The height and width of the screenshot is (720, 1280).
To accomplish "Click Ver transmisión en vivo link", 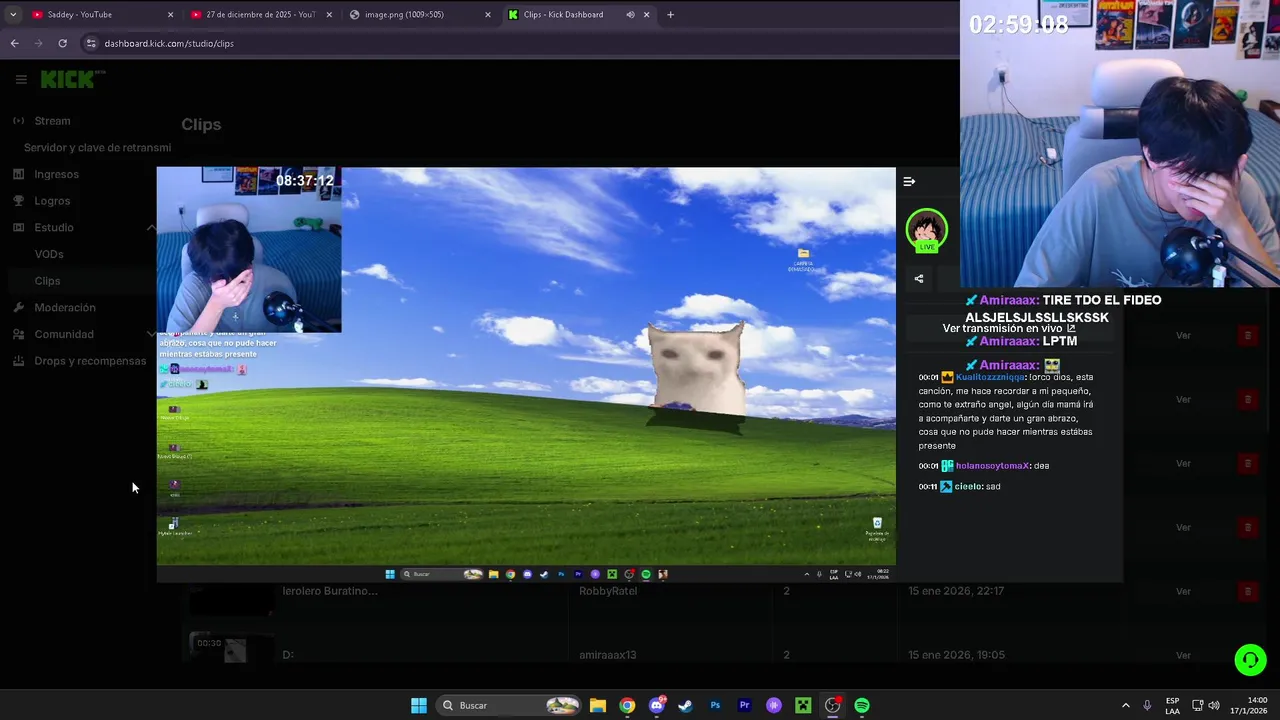I will click(1009, 328).
